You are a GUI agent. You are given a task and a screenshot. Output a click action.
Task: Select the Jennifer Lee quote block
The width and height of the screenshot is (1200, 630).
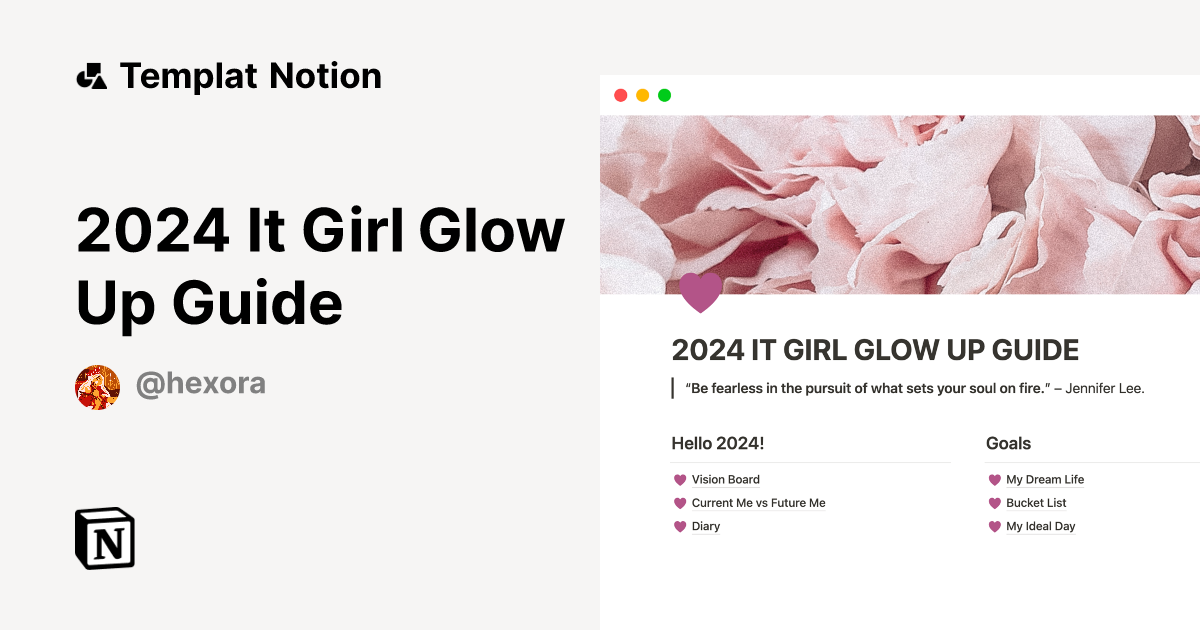[912, 388]
